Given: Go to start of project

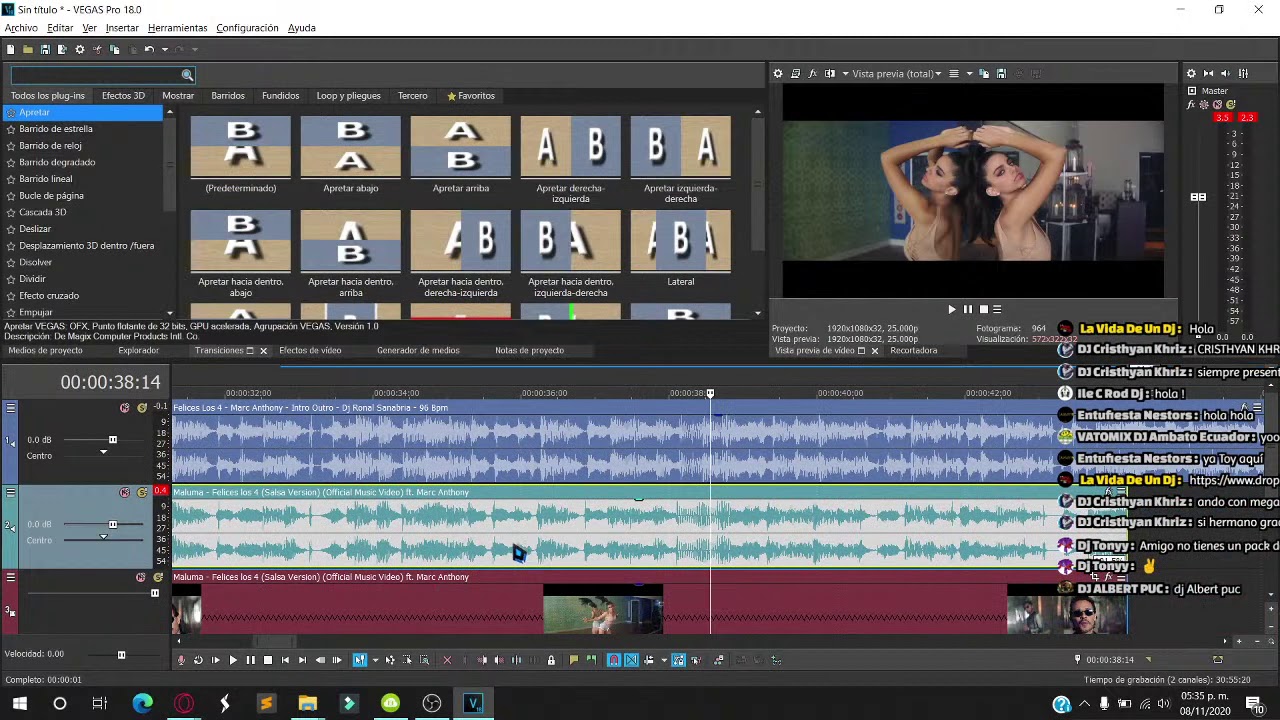Looking at the screenshot, I should click(285, 660).
